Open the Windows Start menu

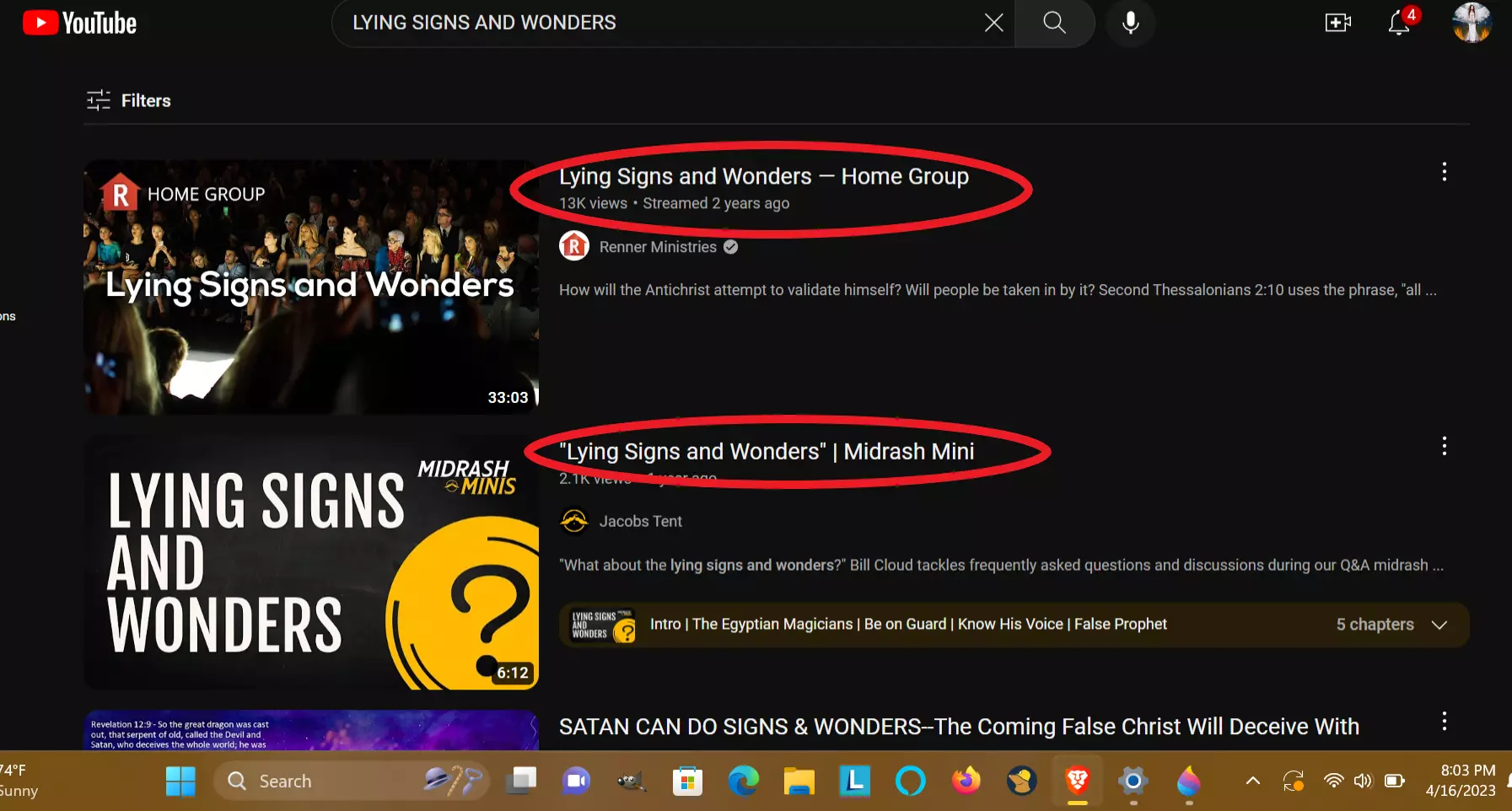pos(180,781)
